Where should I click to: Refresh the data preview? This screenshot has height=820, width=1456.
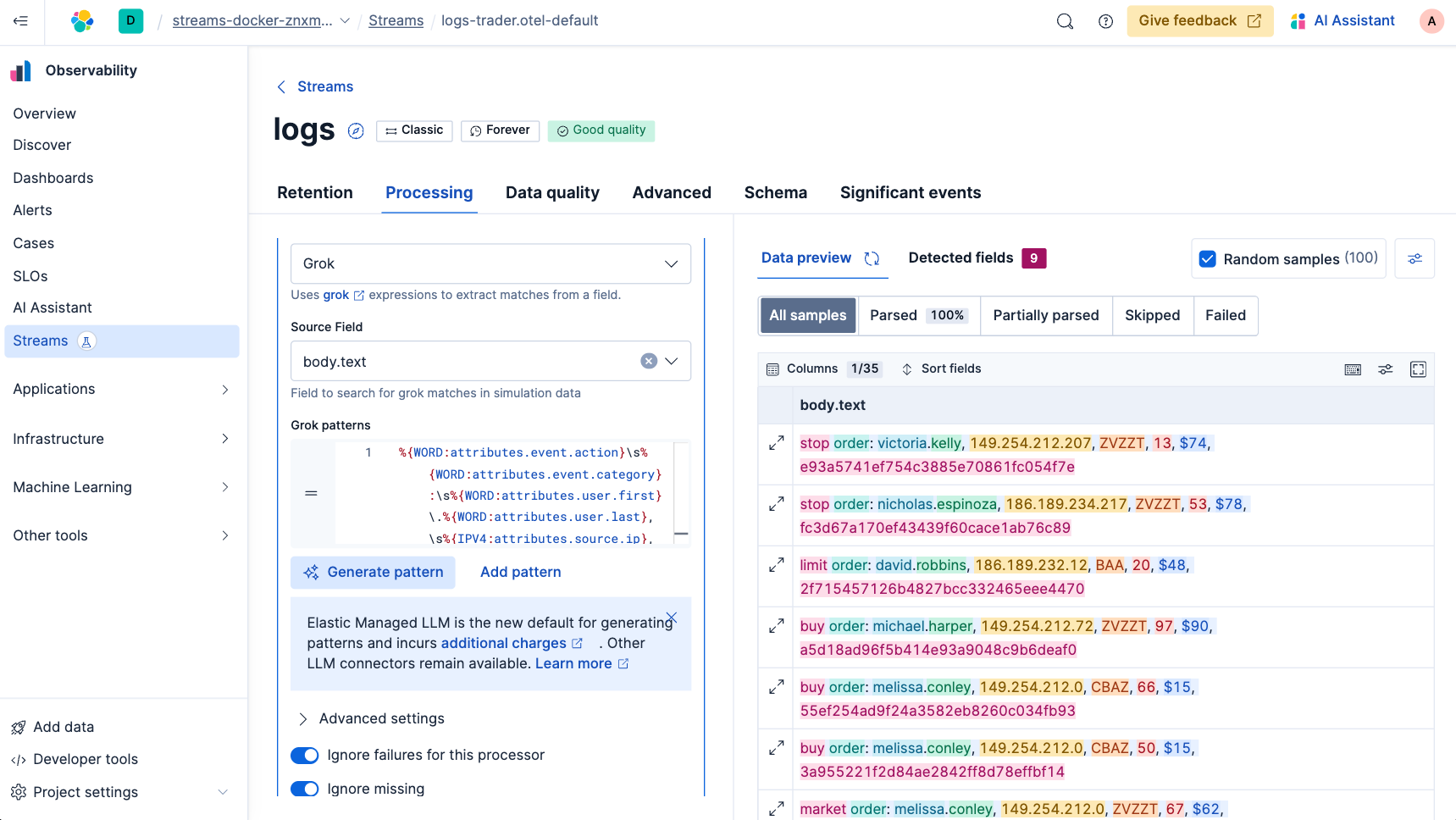click(872, 258)
